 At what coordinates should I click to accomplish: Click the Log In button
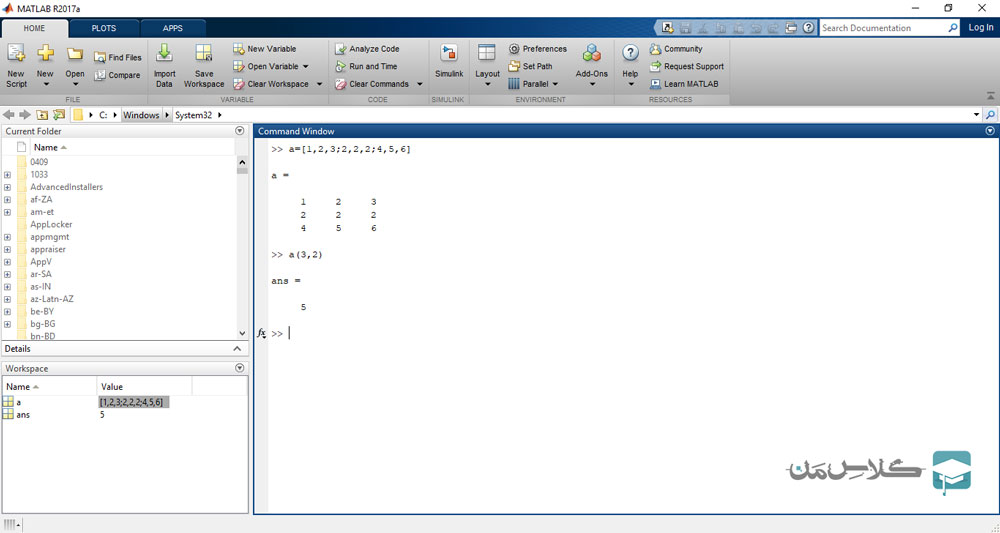coord(981,27)
